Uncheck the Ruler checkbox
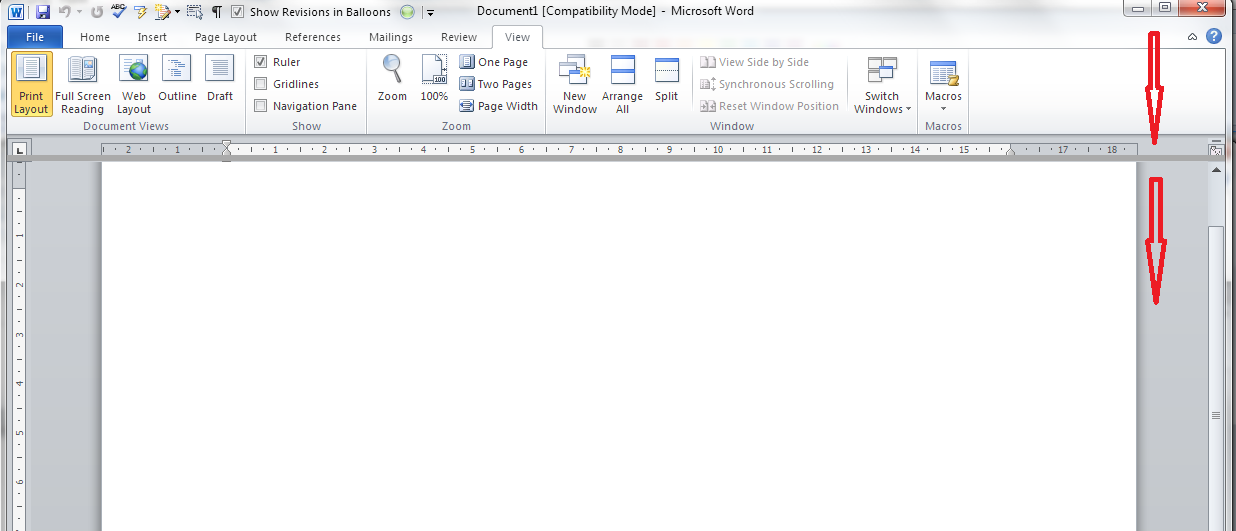1236x531 pixels. (261, 62)
